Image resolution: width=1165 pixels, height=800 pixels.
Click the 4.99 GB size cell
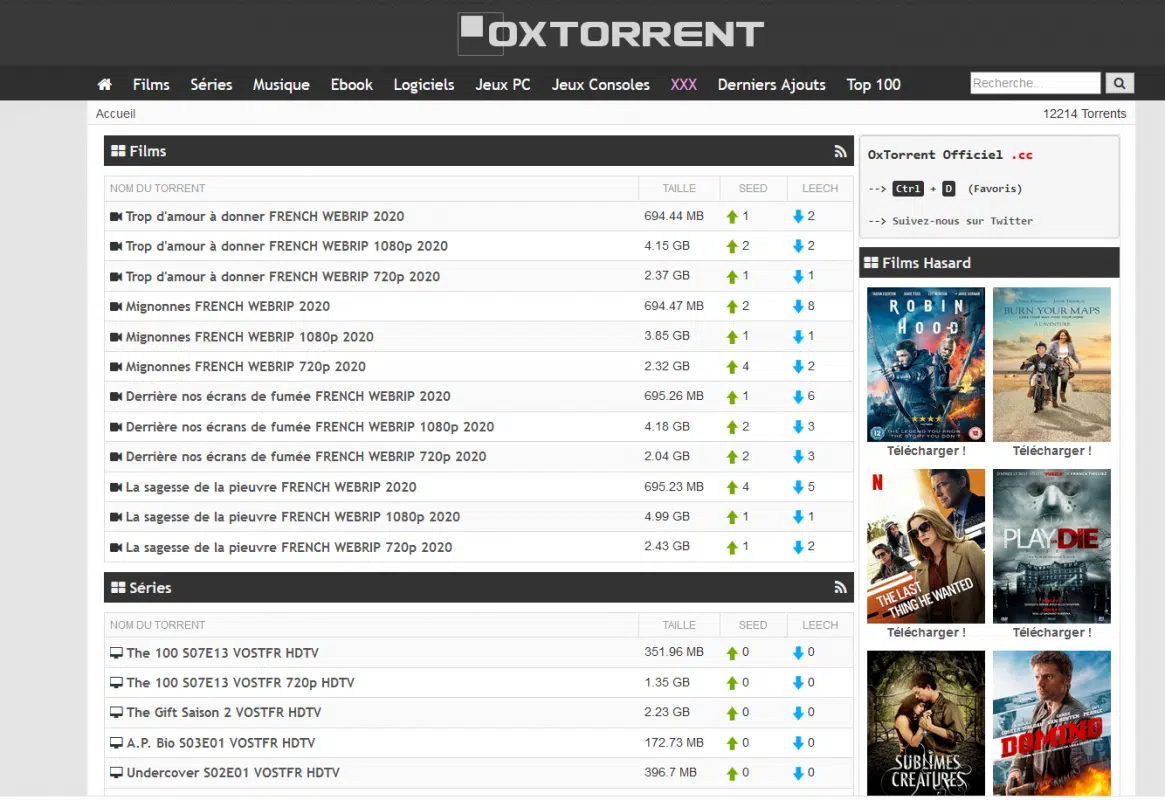pos(666,516)
